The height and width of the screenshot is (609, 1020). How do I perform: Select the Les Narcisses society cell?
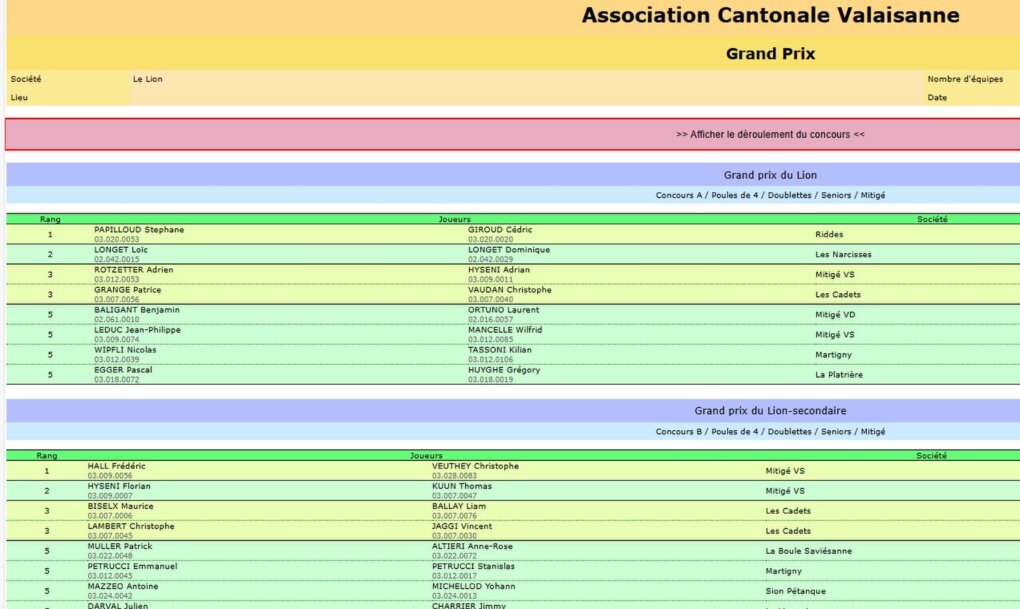[x=843, y=254]
